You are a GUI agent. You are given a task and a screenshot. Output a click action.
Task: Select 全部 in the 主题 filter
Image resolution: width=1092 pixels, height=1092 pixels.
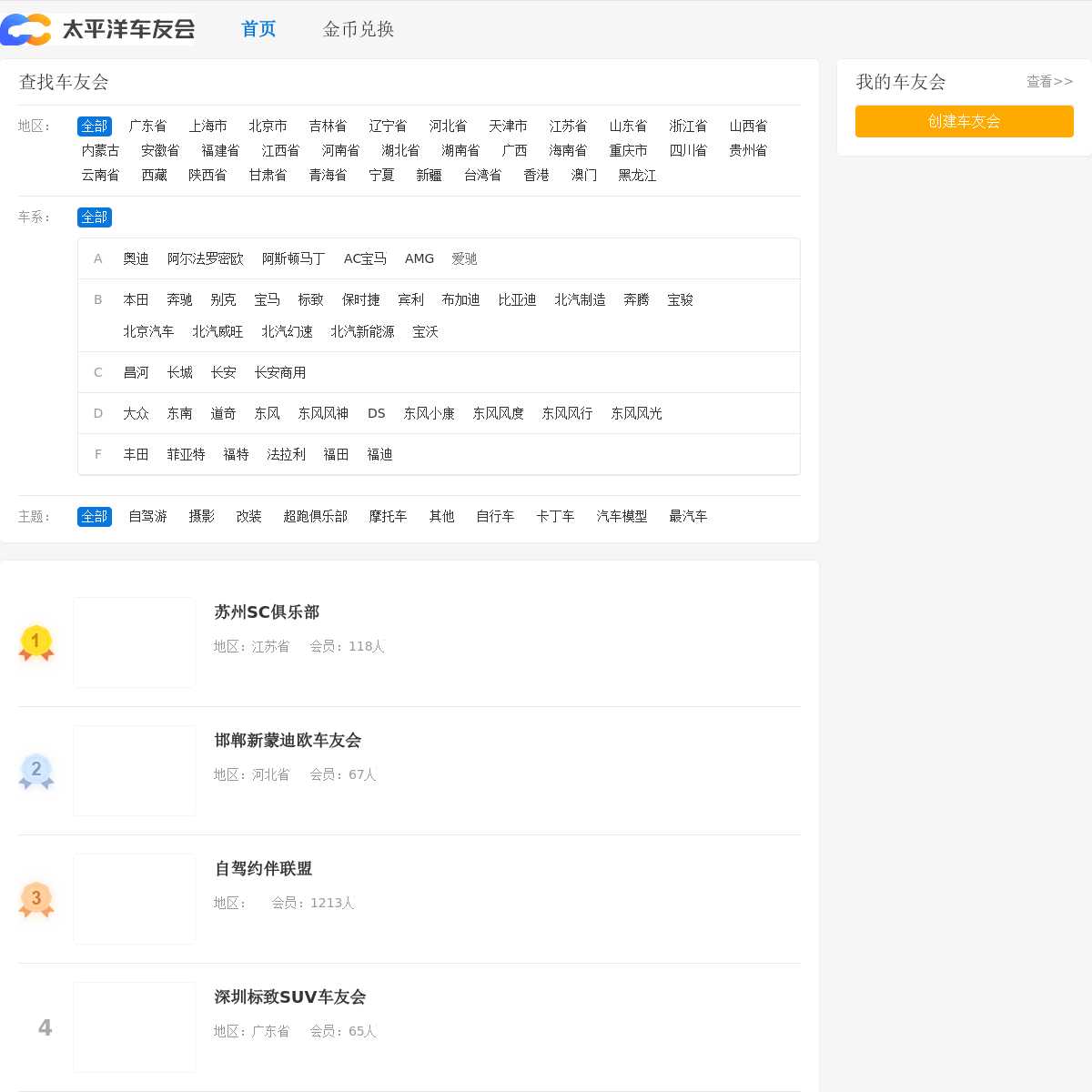pos(95,517)
